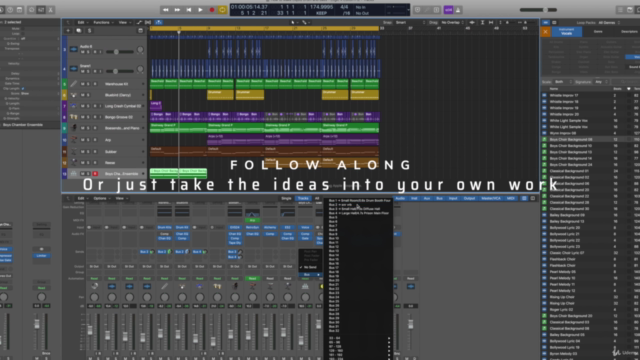Click the blue icon beside White Light Sample Vox
640x360 pixels.
544,120
